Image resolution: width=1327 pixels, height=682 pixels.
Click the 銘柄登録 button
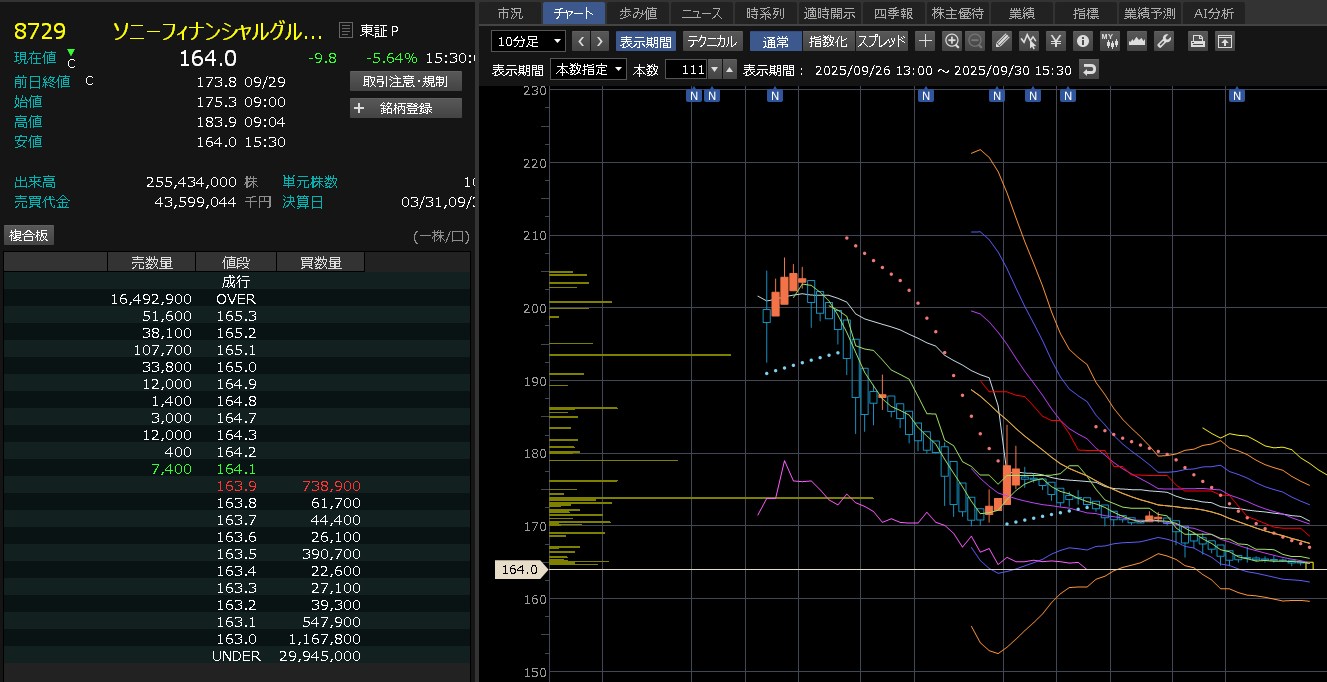tap(406, 108)
